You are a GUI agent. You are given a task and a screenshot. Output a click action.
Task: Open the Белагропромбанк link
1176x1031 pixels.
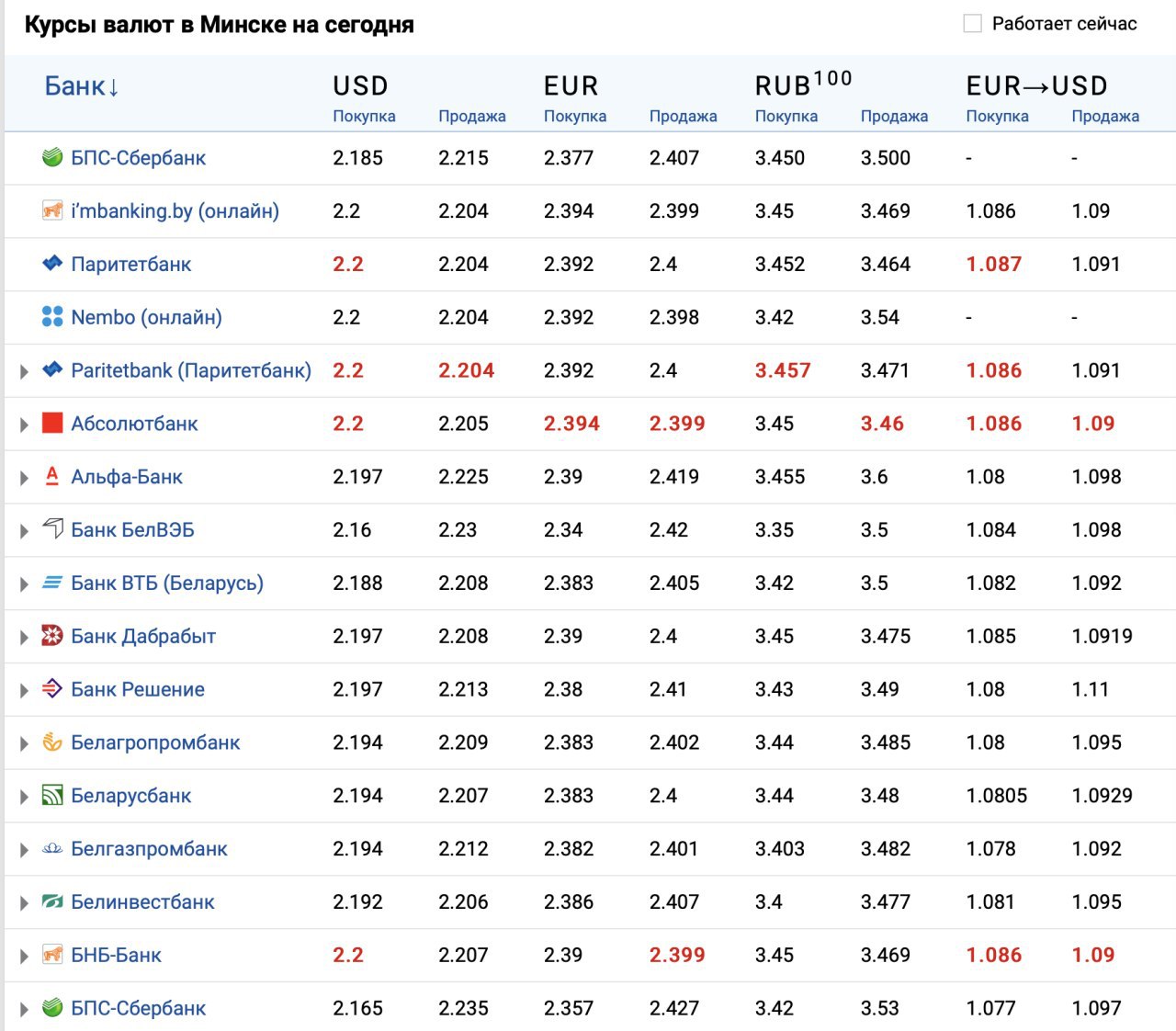pyautogui.click(x=155, y=742)
